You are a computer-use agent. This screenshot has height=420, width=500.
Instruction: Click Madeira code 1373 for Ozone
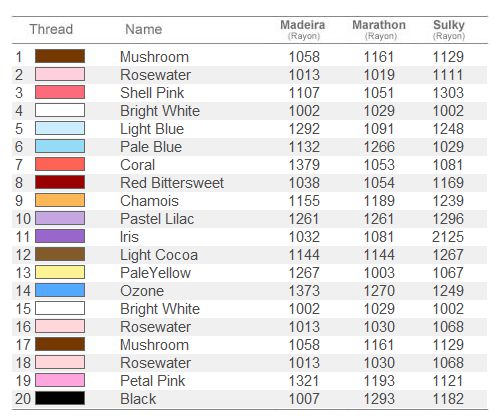click(x=304, y=291)
